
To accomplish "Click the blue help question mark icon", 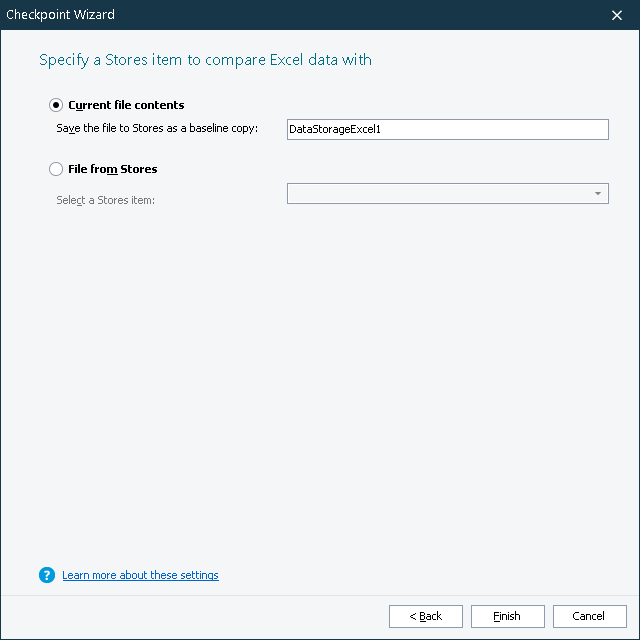I will point(46,575).
